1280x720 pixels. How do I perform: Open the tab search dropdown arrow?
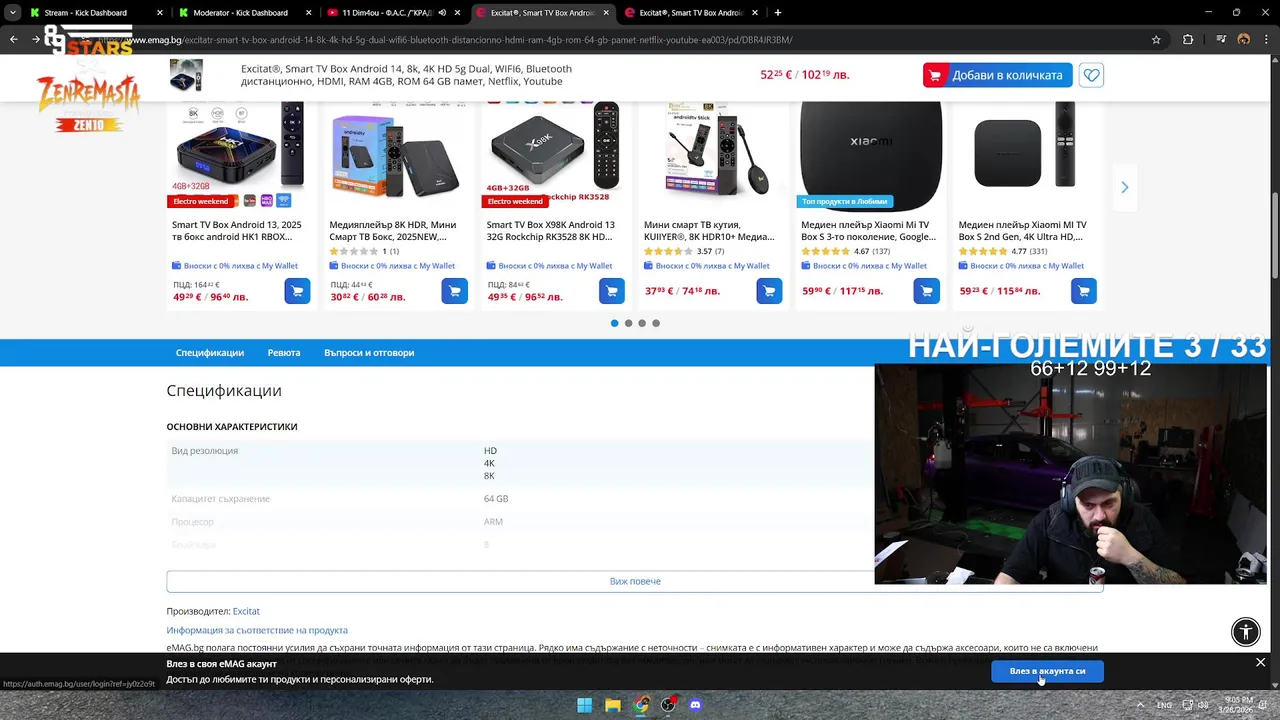[x=12, y=13]
